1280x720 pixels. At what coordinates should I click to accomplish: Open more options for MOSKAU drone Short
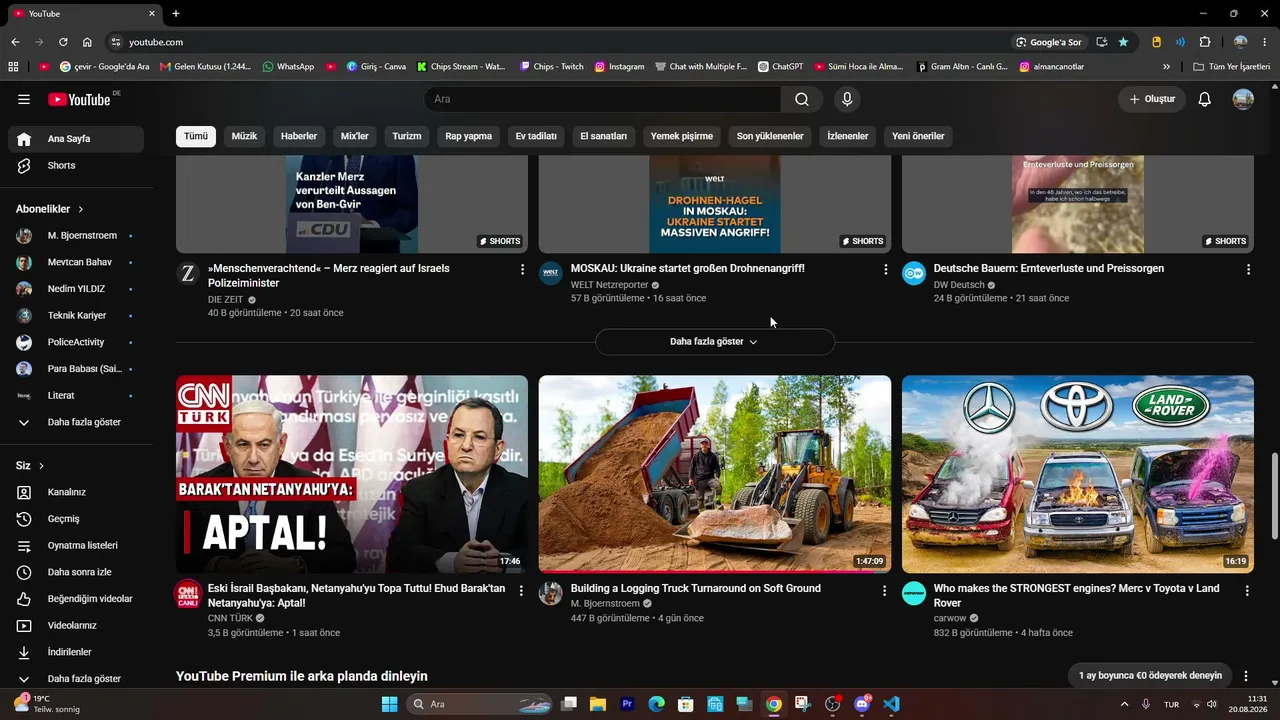click(x=885, y=269)
